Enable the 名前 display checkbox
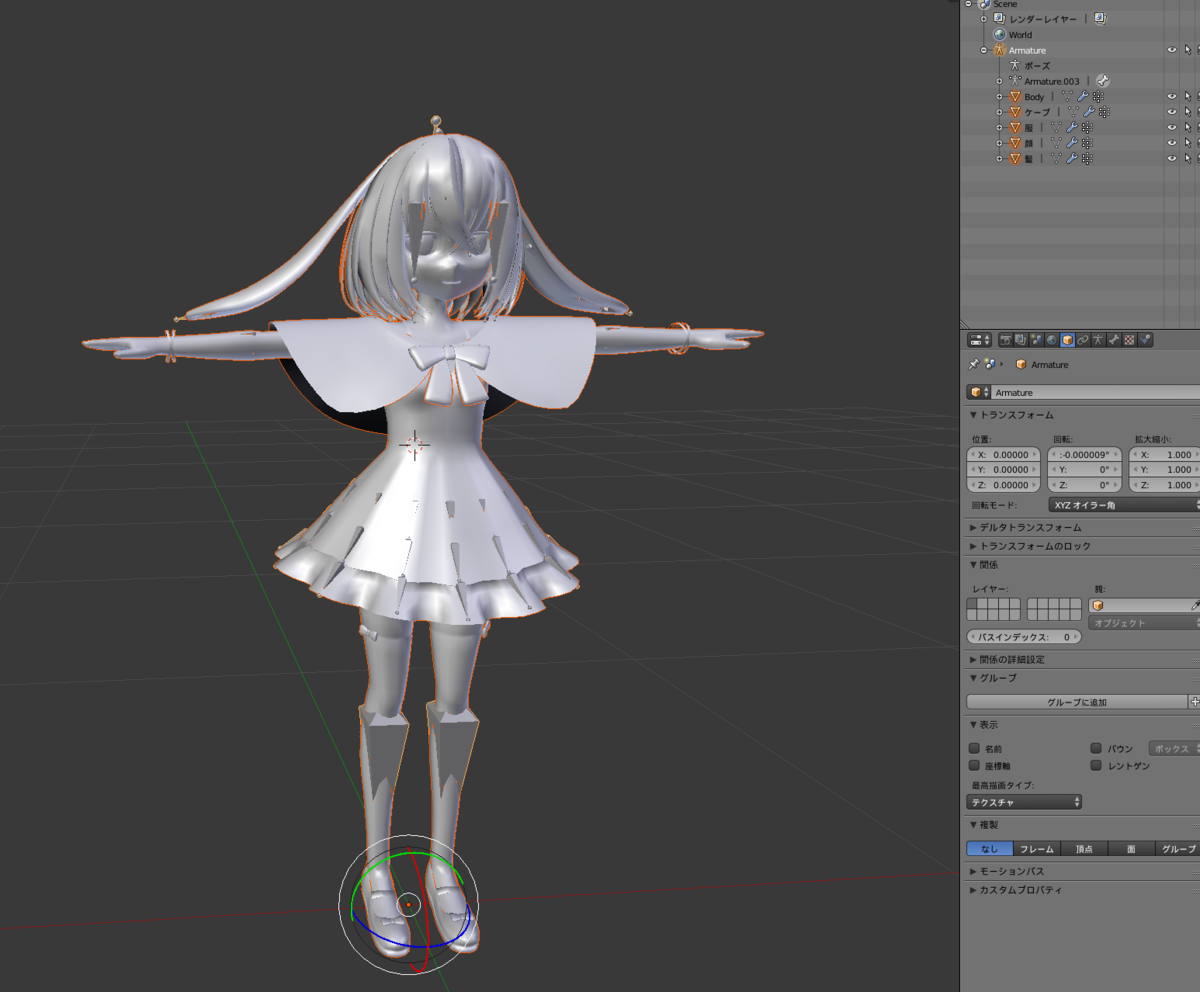Viewport: 1200px width, 992px height. (x=974, y=748)
